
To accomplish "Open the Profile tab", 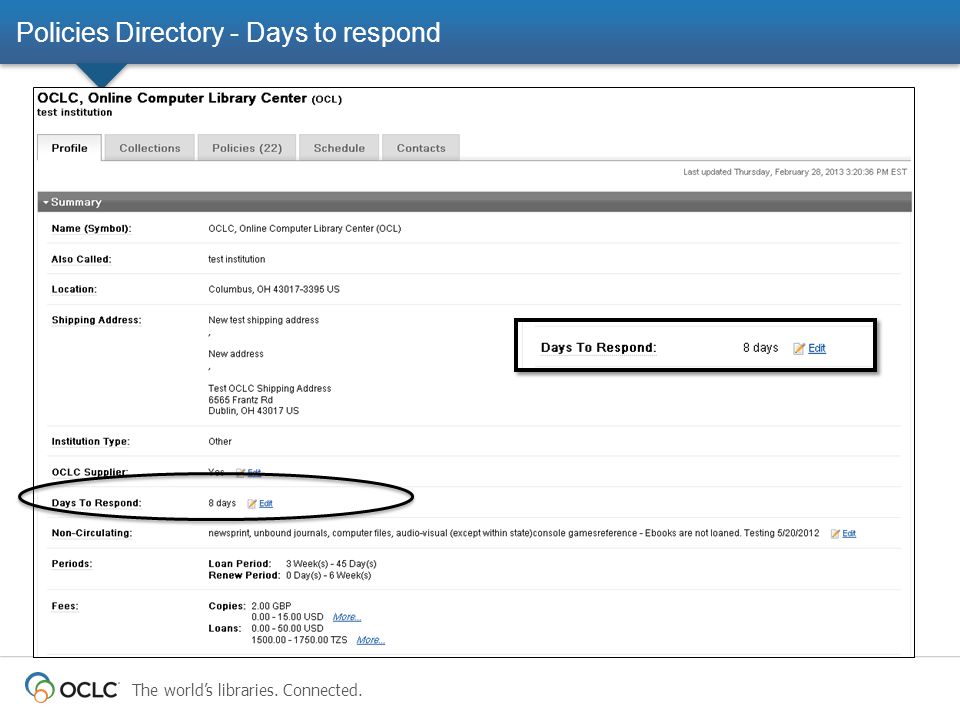I will [69, 148].
